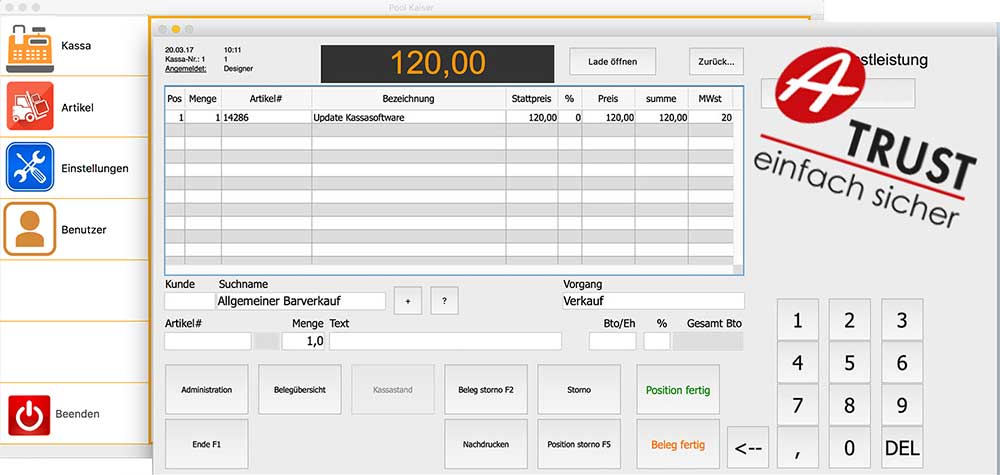The width and height of the screenshot is (1000, 475).
Task: Open the Benutzer user icon
Action: point(30,229)
